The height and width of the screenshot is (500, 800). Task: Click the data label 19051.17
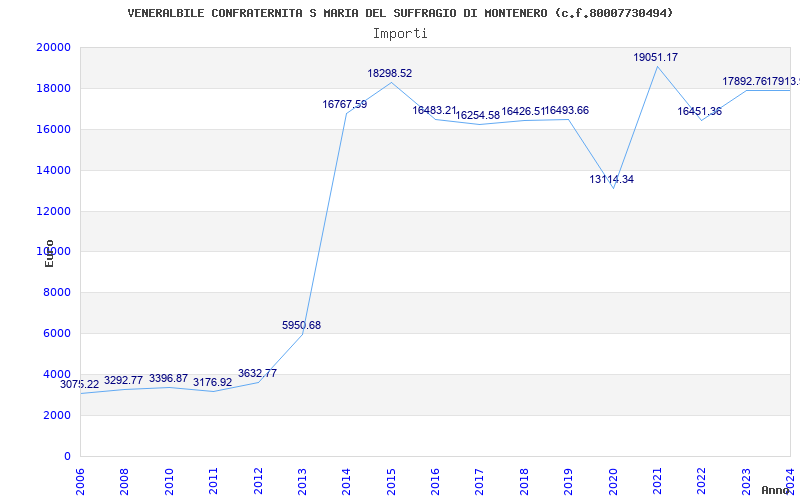[x=656, y=58]
